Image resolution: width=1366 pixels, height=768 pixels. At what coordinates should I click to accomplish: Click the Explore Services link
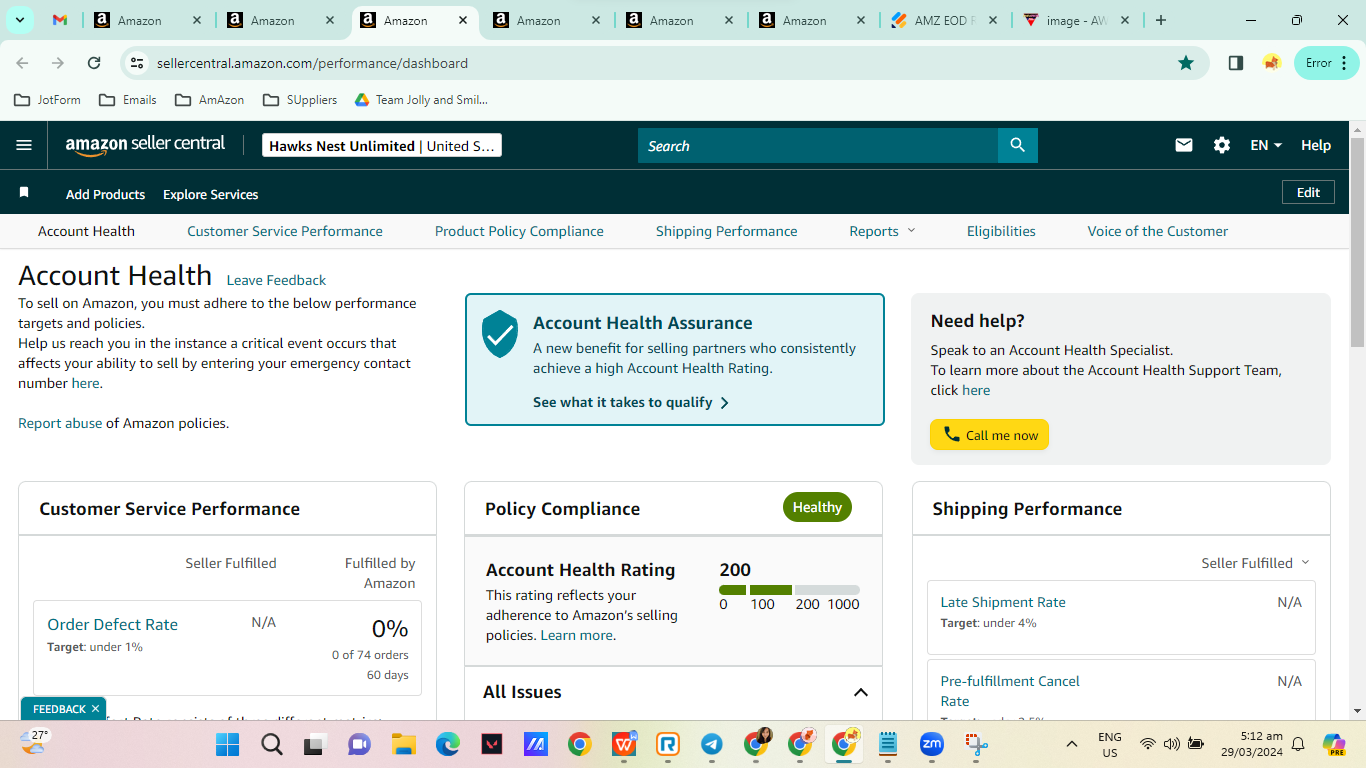pos(211,194)
